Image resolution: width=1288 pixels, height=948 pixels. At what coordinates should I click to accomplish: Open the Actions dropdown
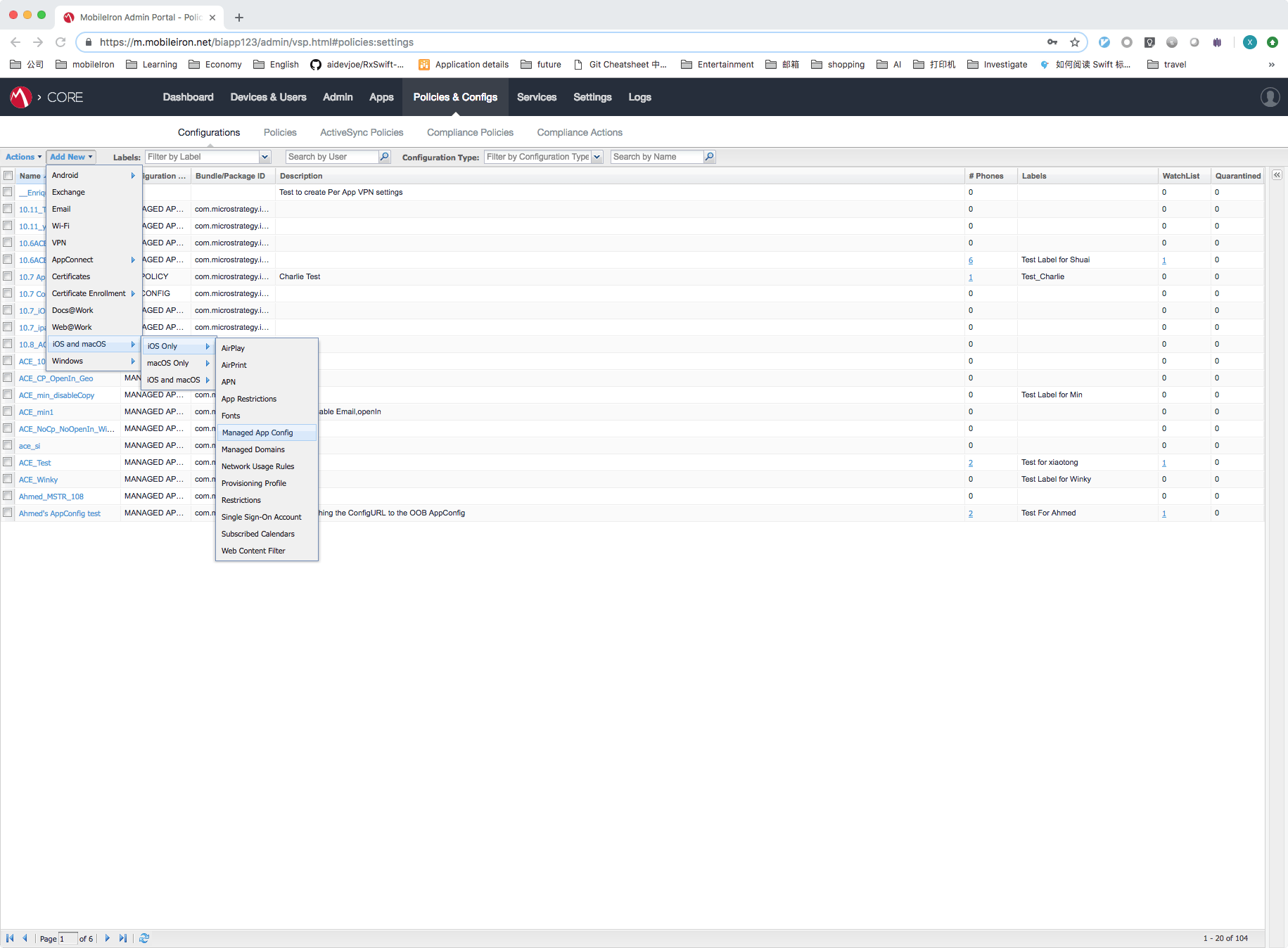click(23, 157)
